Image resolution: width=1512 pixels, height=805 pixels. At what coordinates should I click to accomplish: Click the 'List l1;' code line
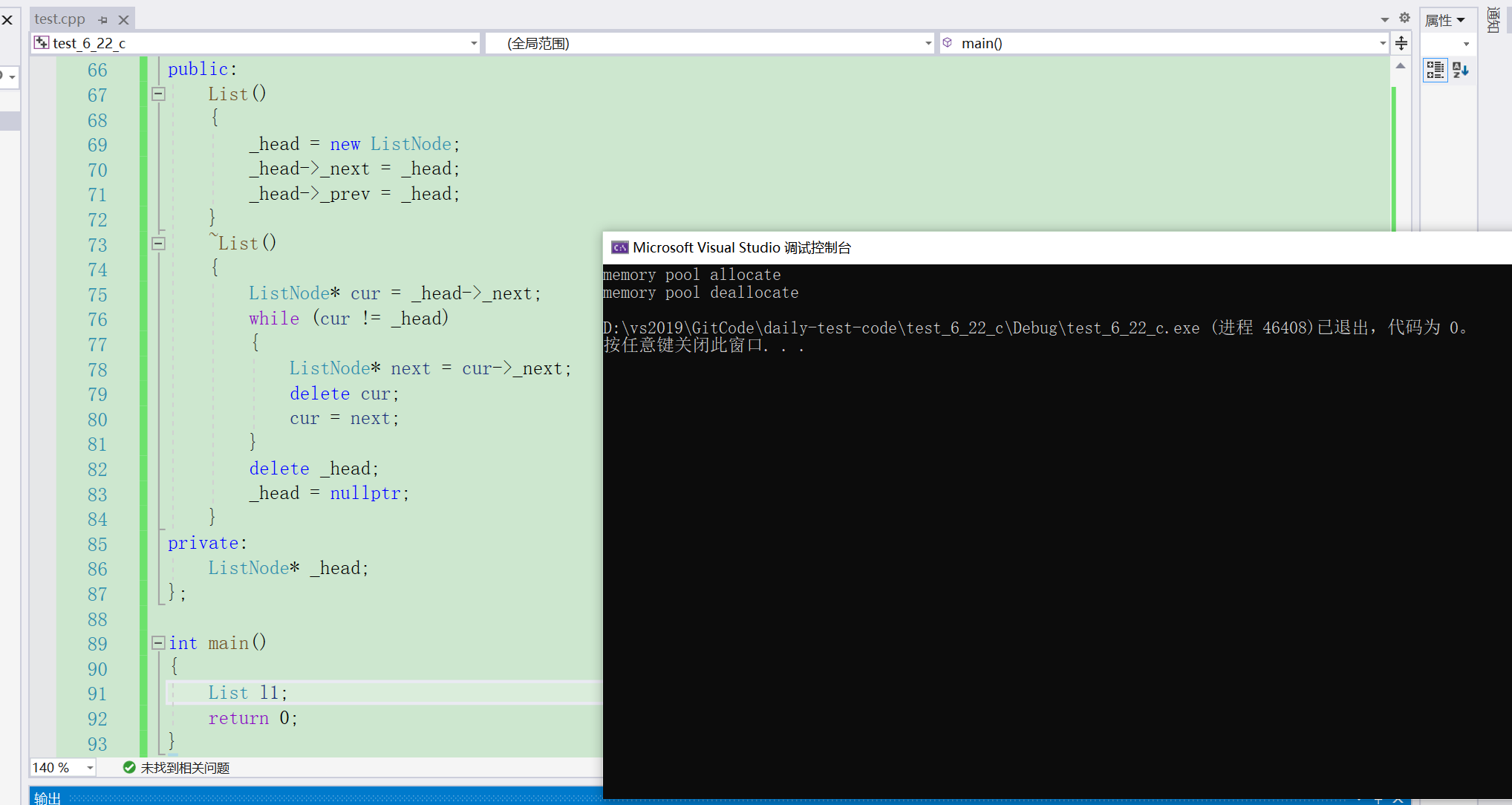tap(247, 693)
